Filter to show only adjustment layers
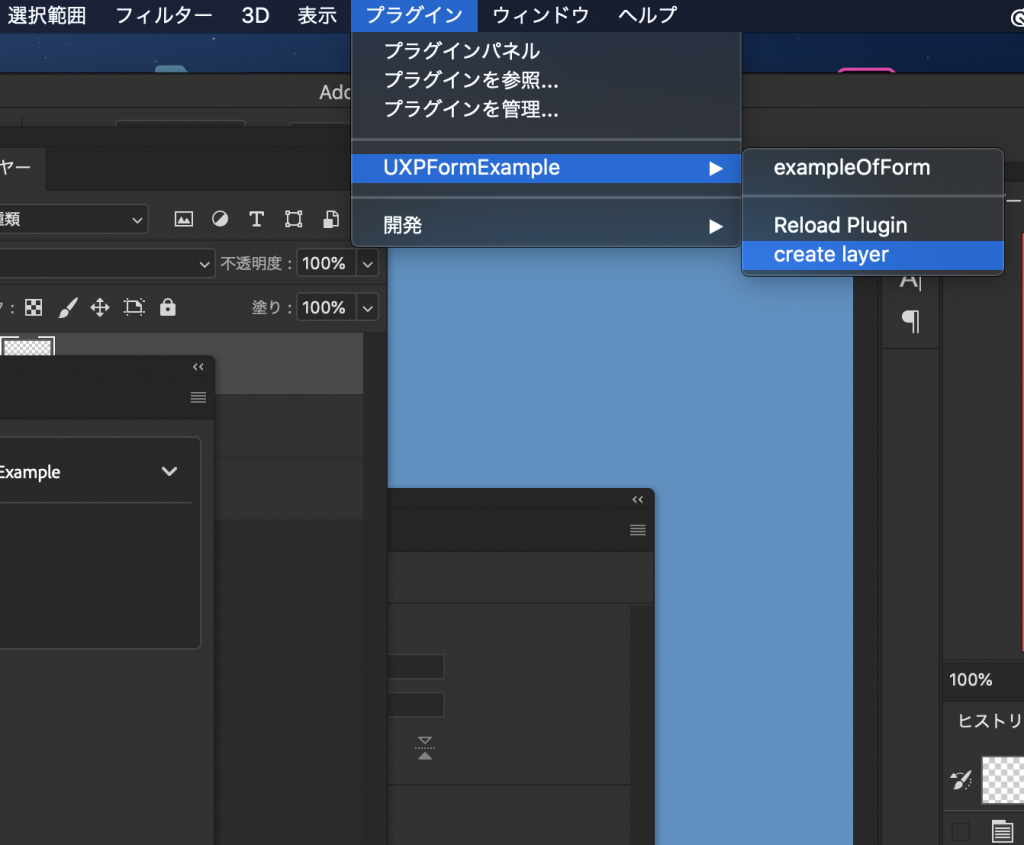The height and width of the screenshot is (845, 1024). [x=220, y=218]
